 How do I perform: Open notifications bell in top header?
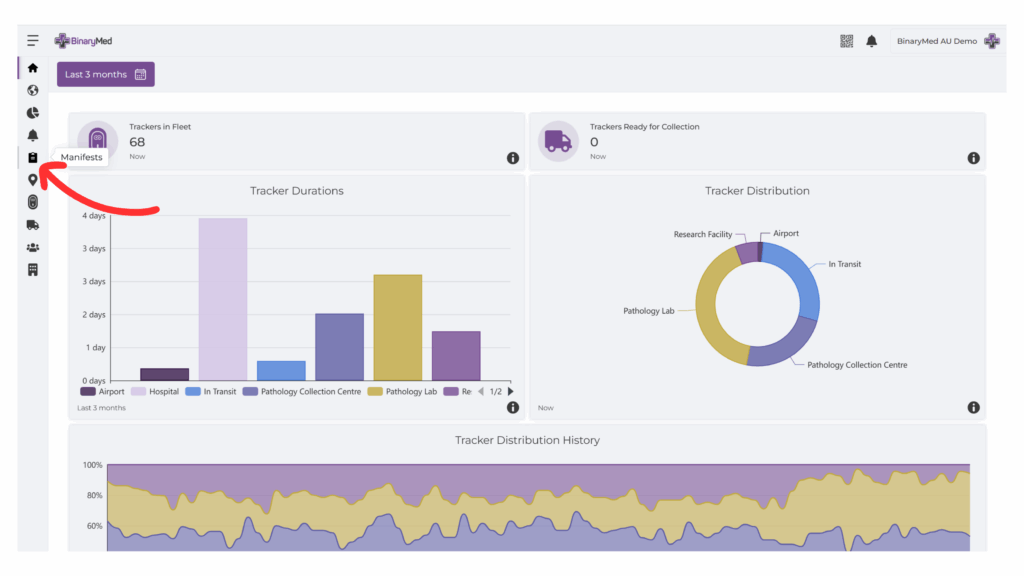872,41
